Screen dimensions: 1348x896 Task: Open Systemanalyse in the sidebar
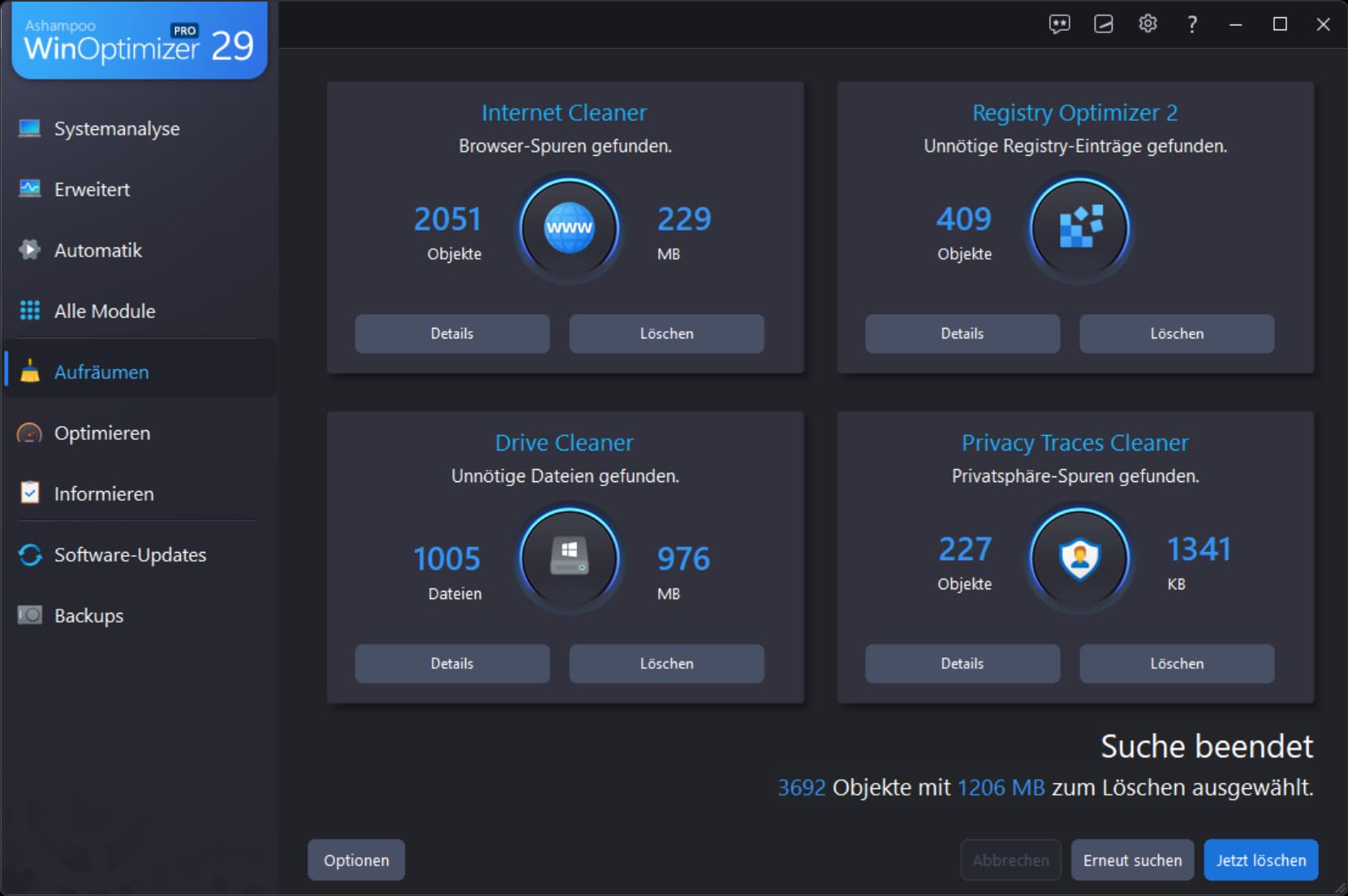tap(140, 128)
